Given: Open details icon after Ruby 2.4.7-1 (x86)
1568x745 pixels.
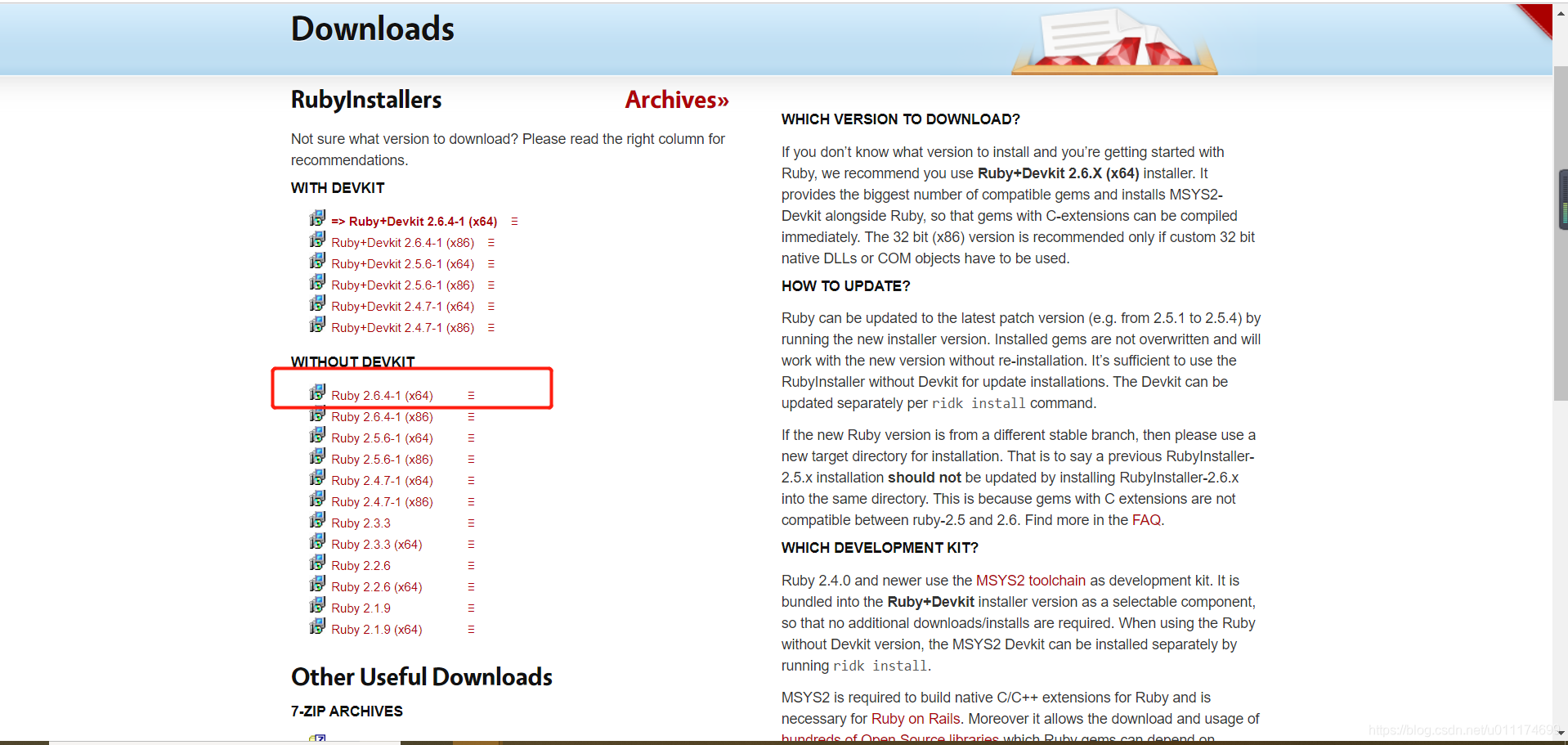Looking at the screenshot, I should [471, 502].
